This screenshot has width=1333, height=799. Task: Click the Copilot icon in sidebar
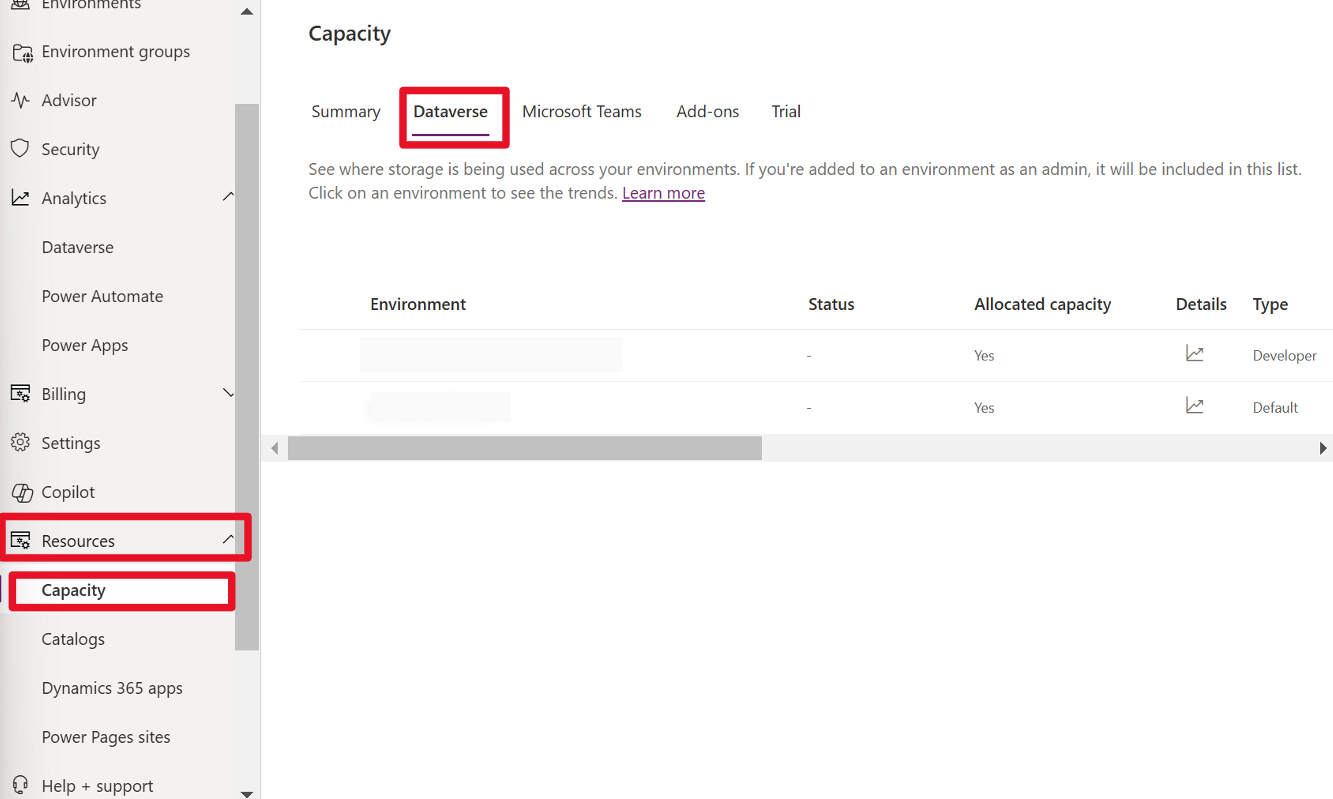21,492
